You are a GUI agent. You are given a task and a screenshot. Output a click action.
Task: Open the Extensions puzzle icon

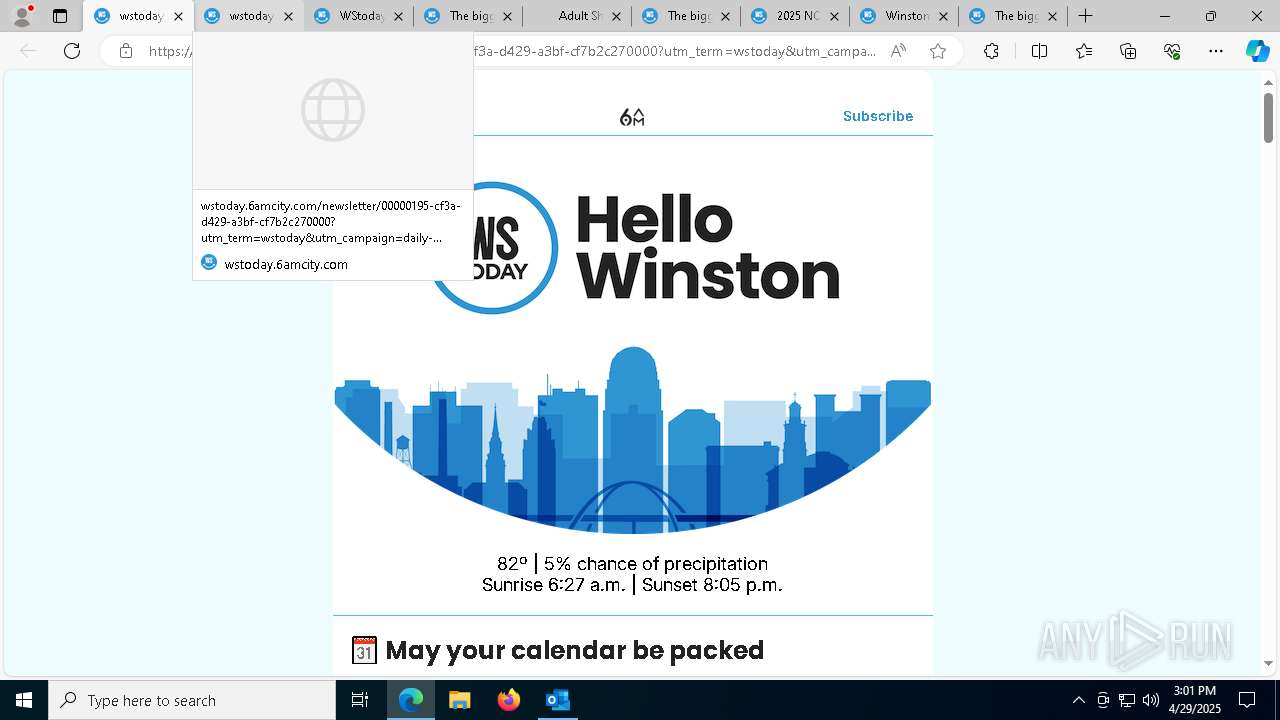[x=991, y=51]
